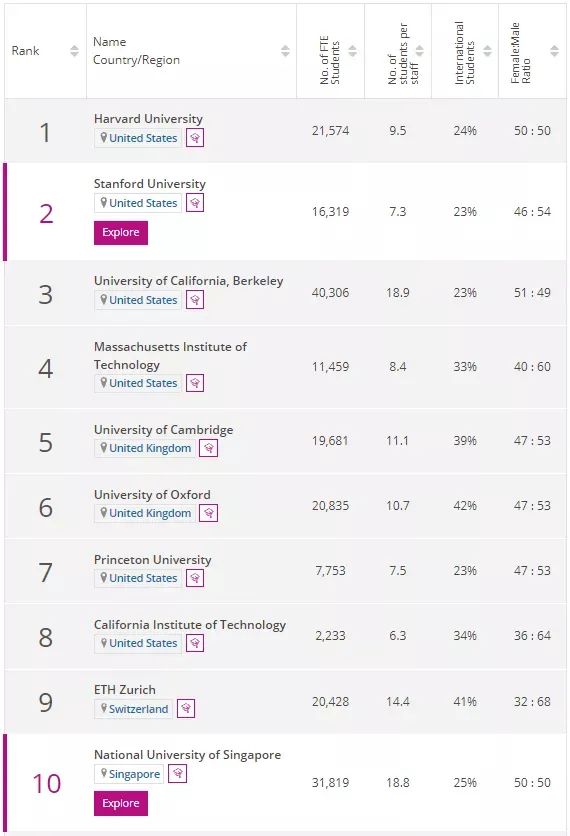Sort by Name Country/Region column arrows
Screen dimensions: 570x836
tap(285, 51)
